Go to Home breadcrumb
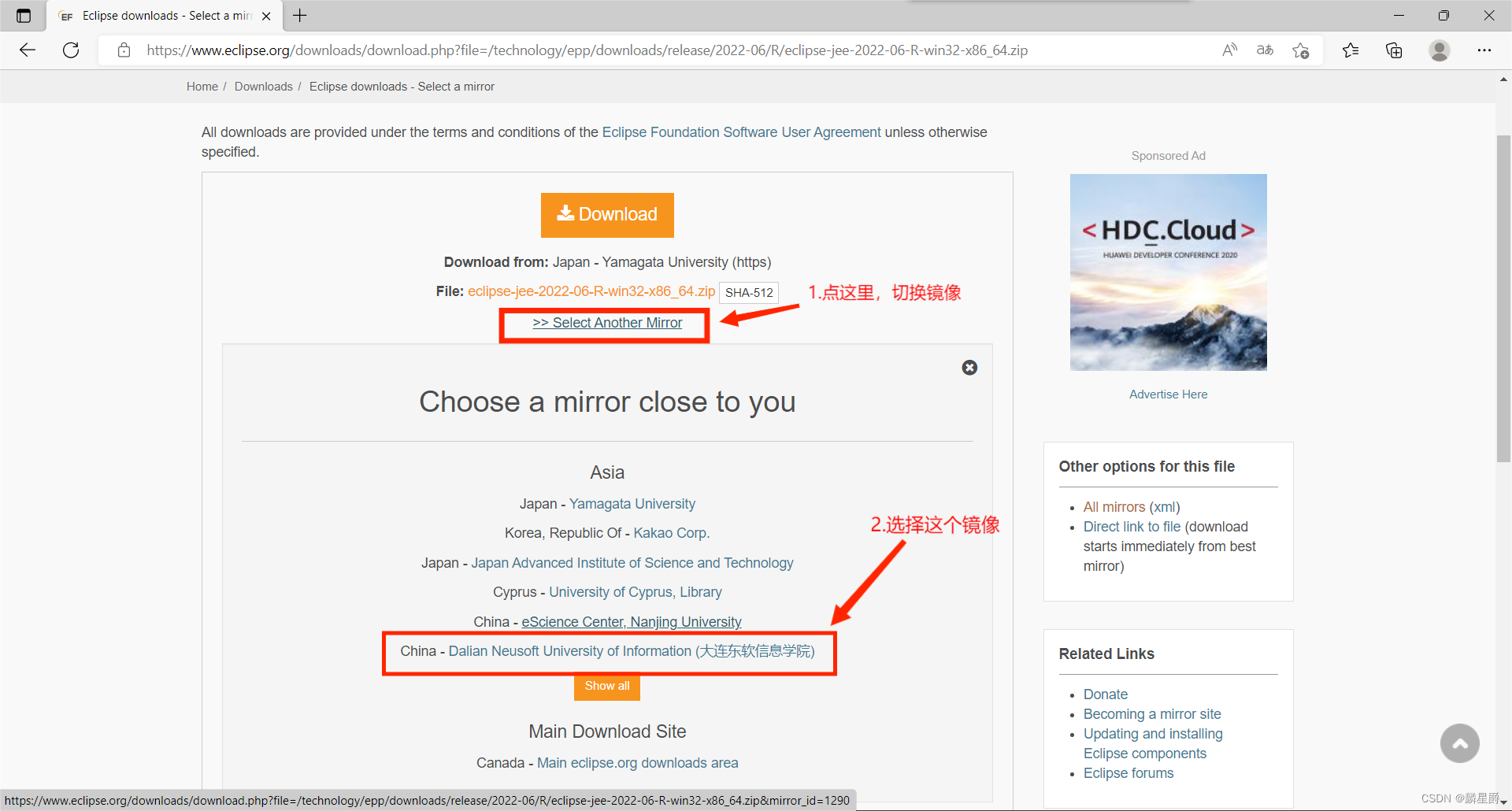Image resolution: width=1512 pixels, height=811 pixels. 202,87
